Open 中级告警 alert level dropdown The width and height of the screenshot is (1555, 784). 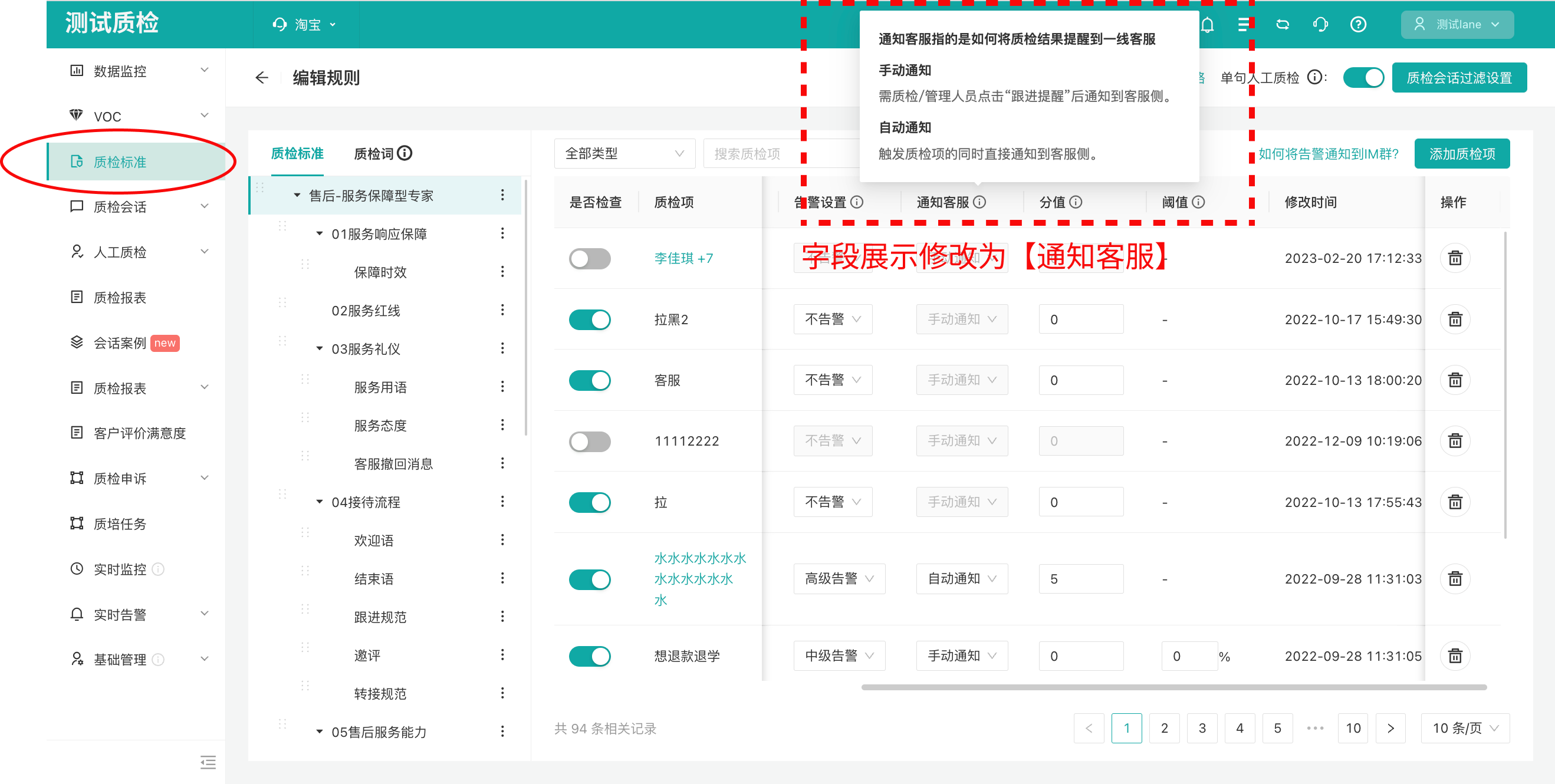(x=839, y=655)
